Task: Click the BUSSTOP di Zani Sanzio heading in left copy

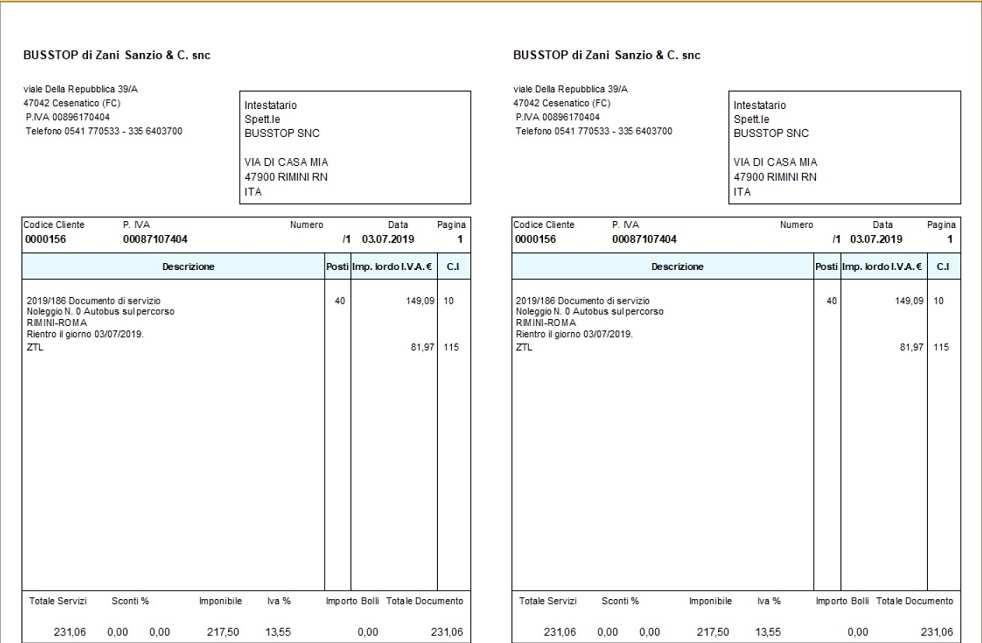Action: click(116, 55)
